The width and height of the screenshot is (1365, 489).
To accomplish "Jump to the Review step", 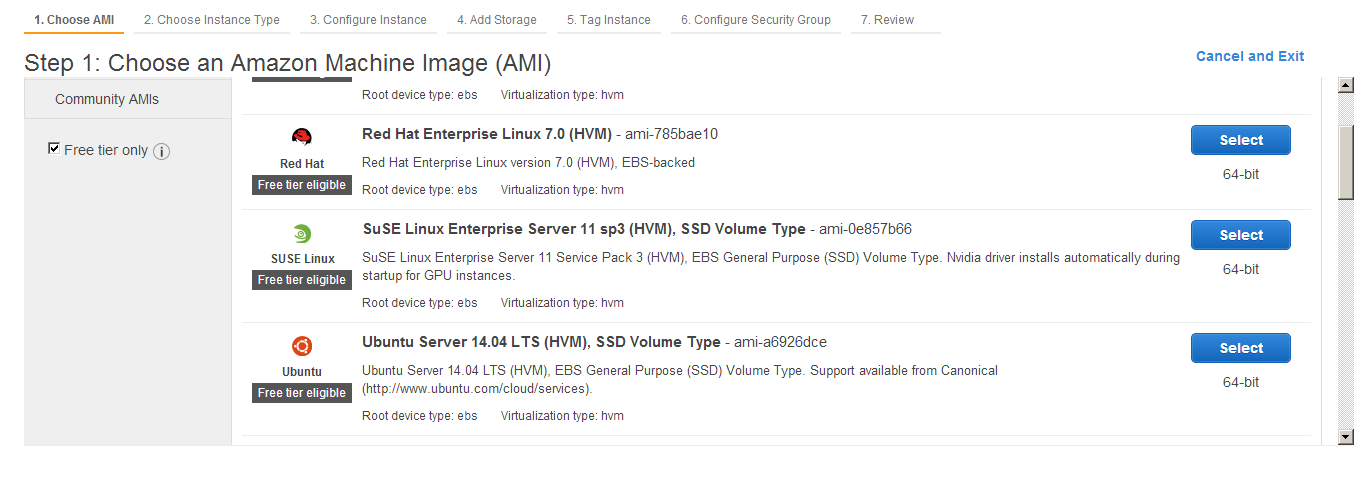I will click(894, 20).
